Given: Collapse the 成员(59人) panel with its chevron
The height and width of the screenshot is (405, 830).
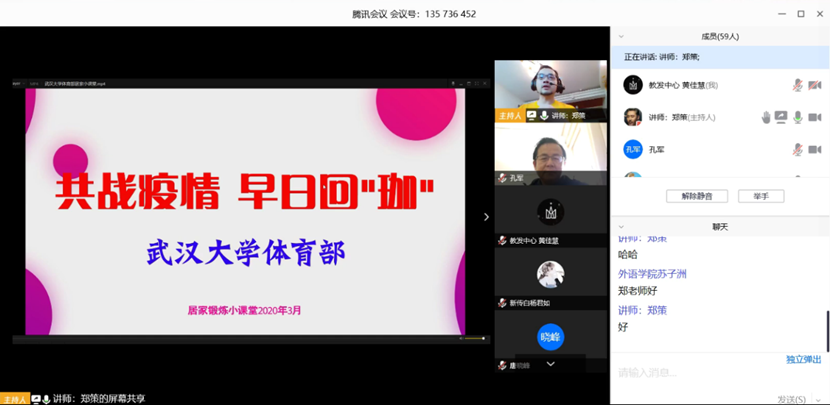Looking at the screenshot, I should [x=621, y=37].
